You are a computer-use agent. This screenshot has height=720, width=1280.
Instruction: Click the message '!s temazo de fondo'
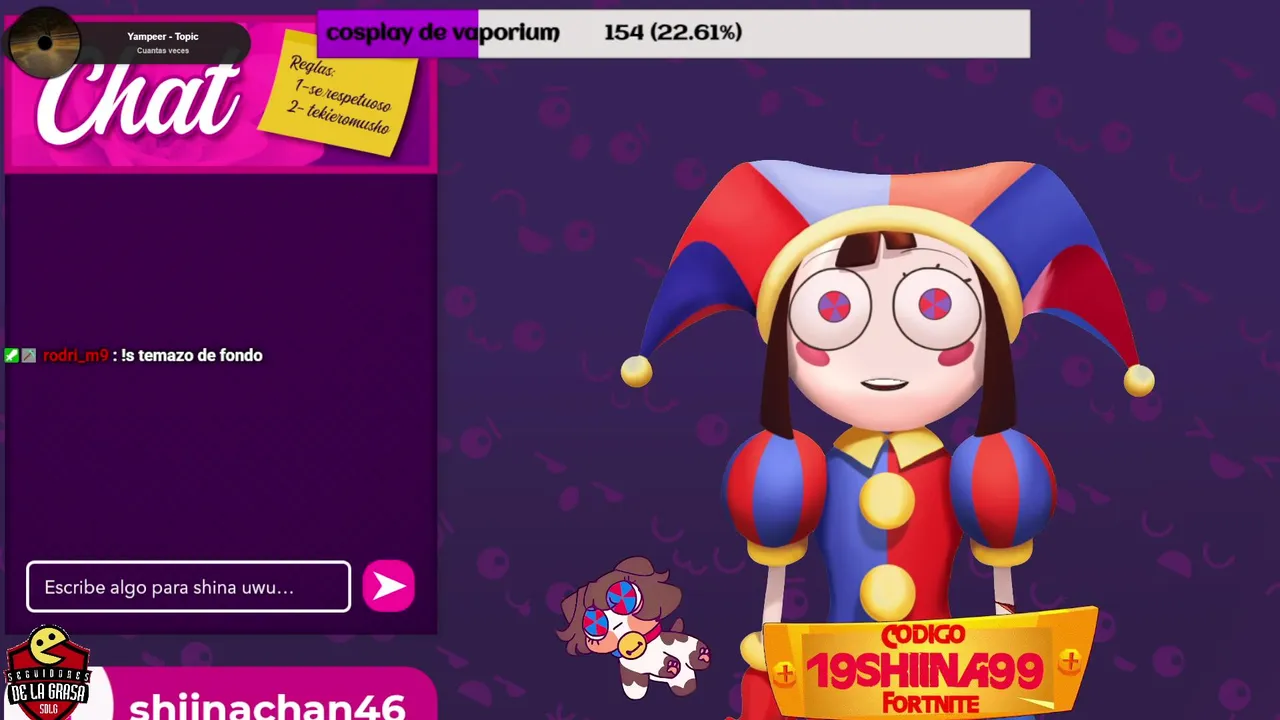click(191, 355)
